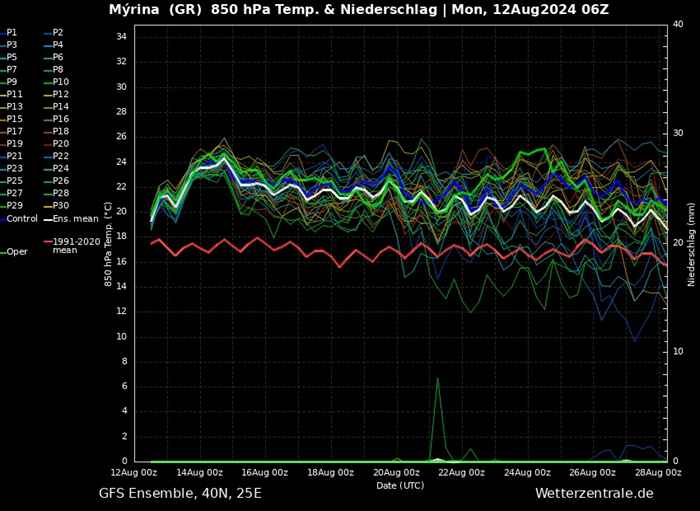Click the P30 legend label
This screenshot has height=511, width=700.
tap(60, 205)
